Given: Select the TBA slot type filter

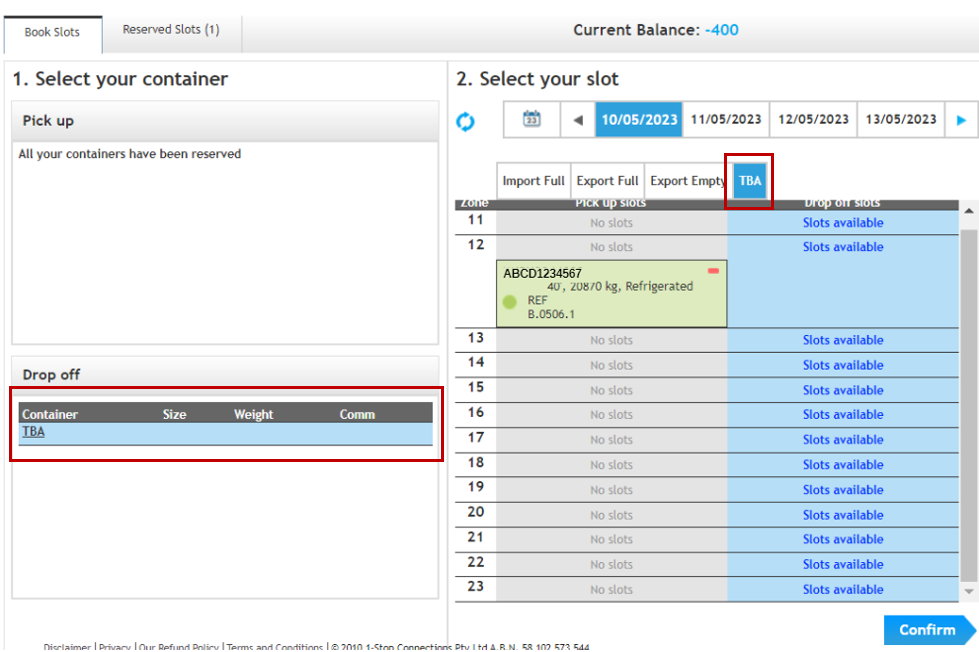Looking at the screenshot, I should [750, 181].
